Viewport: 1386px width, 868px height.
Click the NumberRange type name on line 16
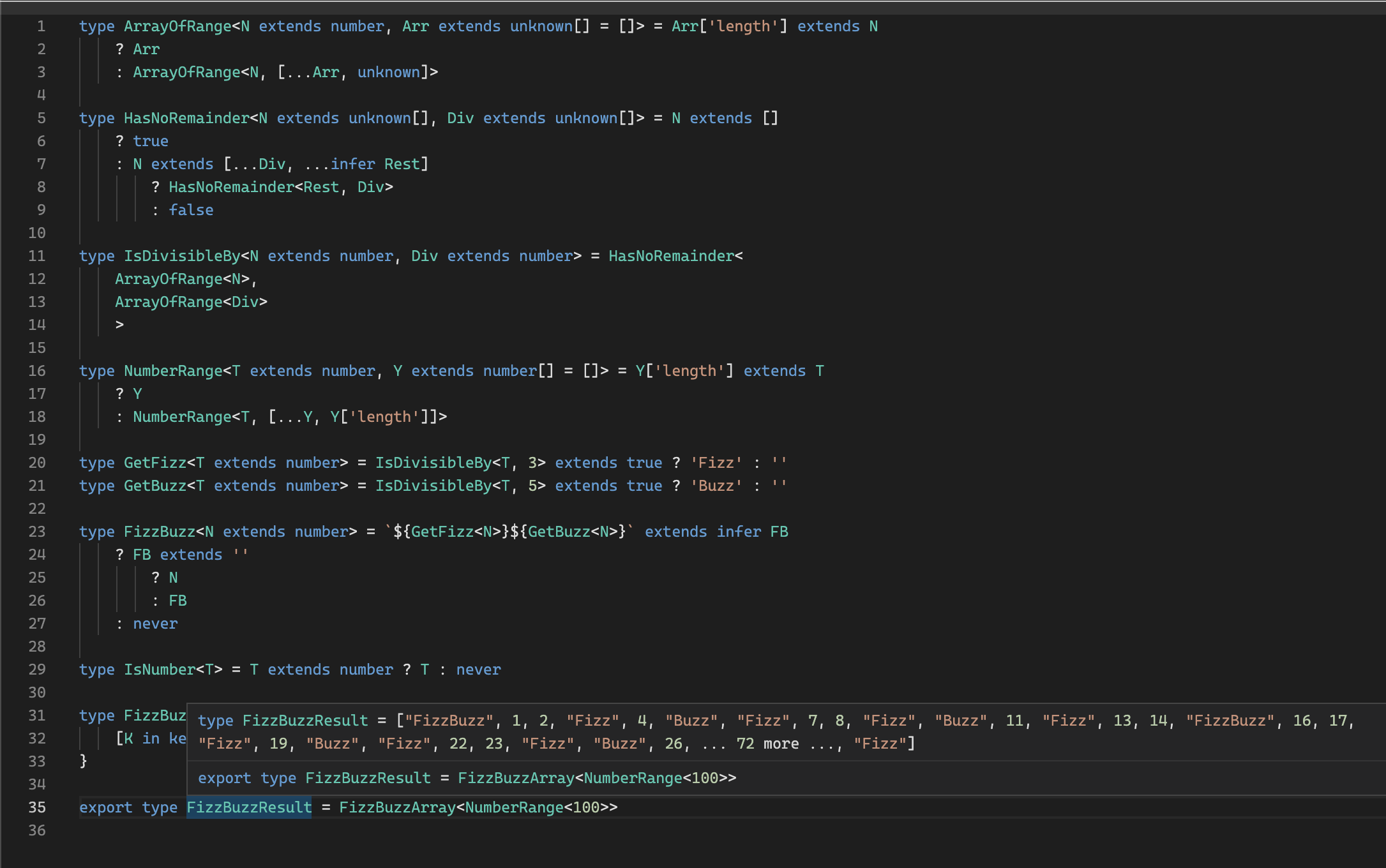(x=174, y=370)
